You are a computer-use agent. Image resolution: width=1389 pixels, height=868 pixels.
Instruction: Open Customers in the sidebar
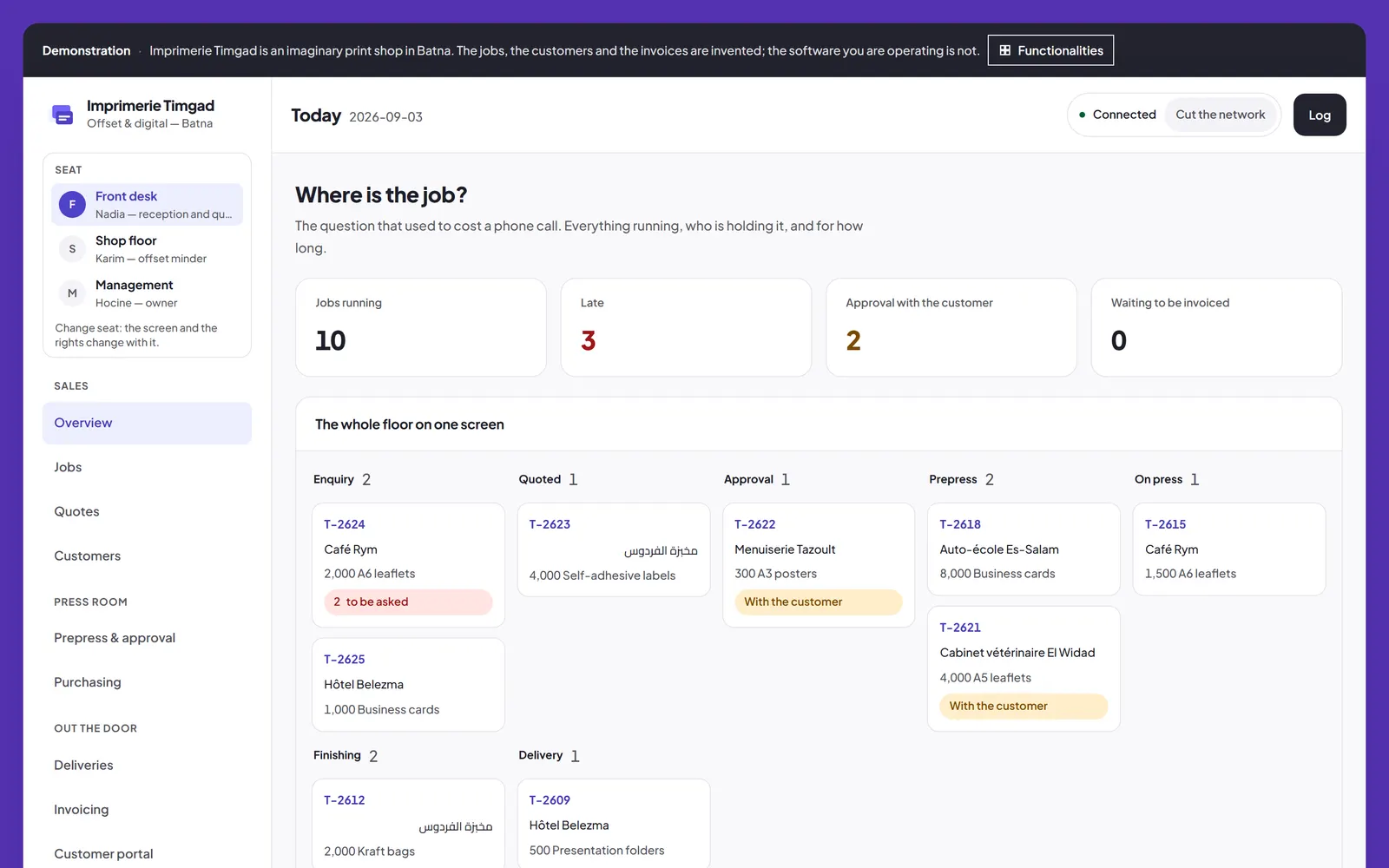tap(147, 556)
